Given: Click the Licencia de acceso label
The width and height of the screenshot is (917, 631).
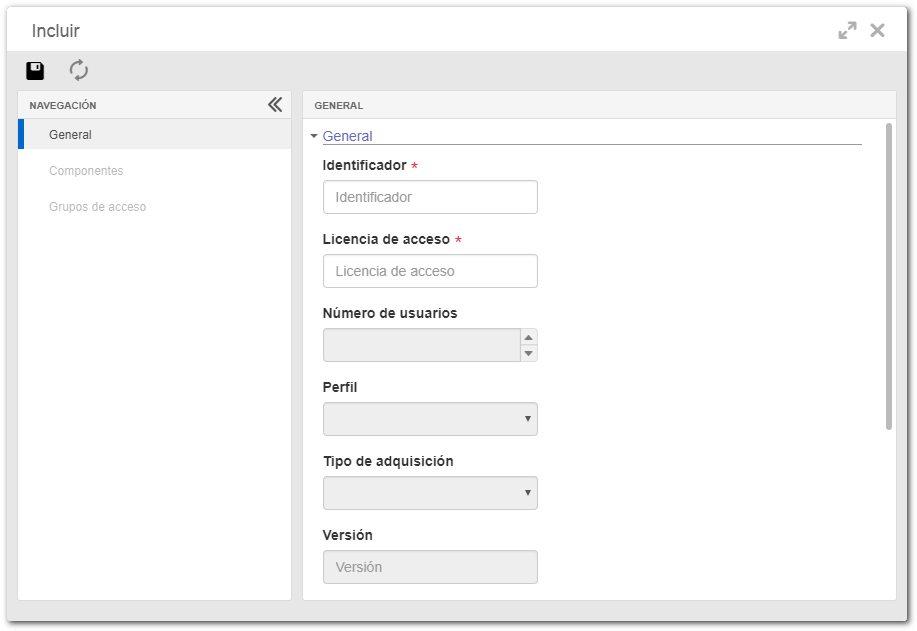Looking at the screenshot, I should click(386, 239).
